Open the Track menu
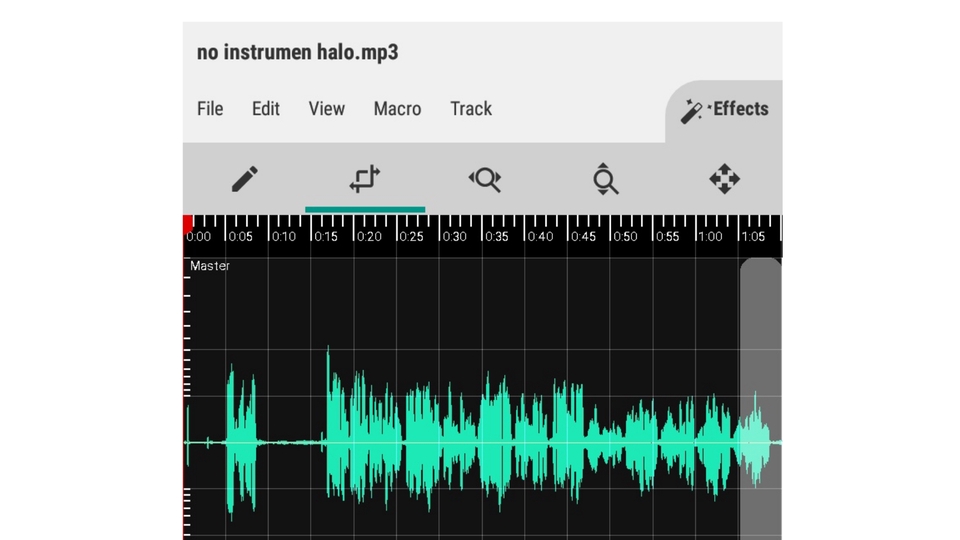This screenshot has height=540, width=960. coord(471,109)
